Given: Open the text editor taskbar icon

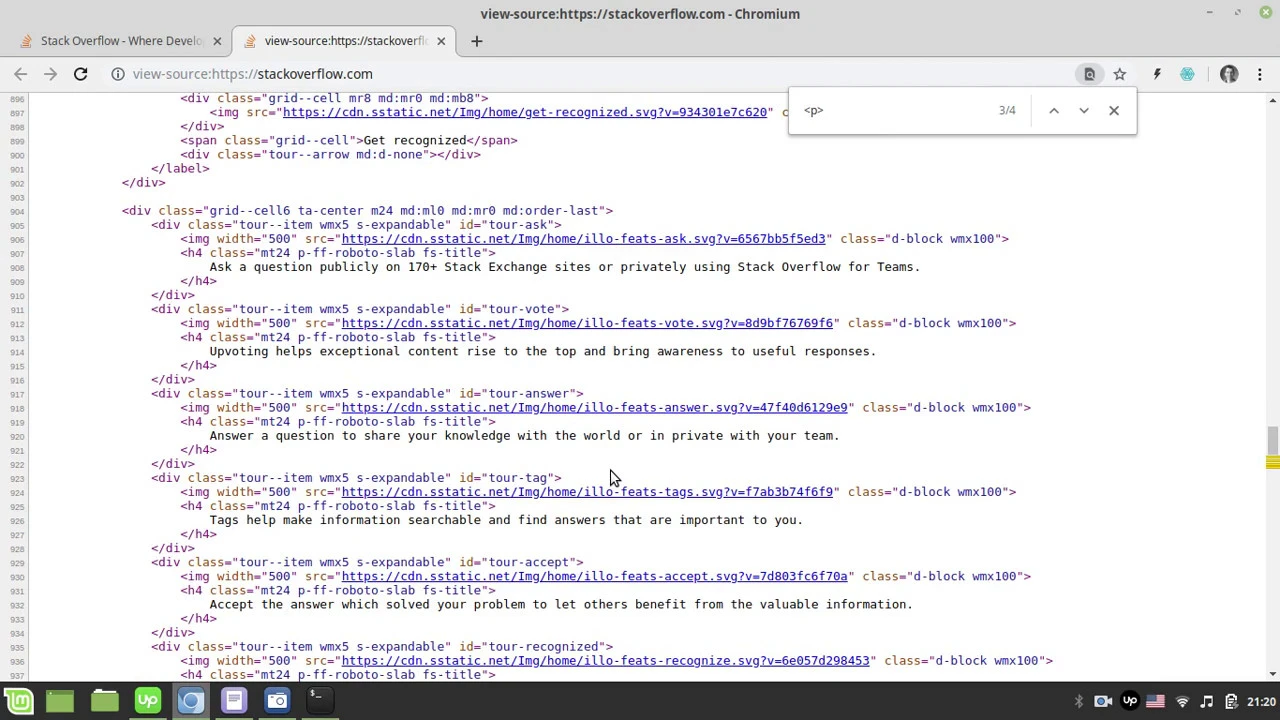Looking at the screenshot, I should coord(234,701).
